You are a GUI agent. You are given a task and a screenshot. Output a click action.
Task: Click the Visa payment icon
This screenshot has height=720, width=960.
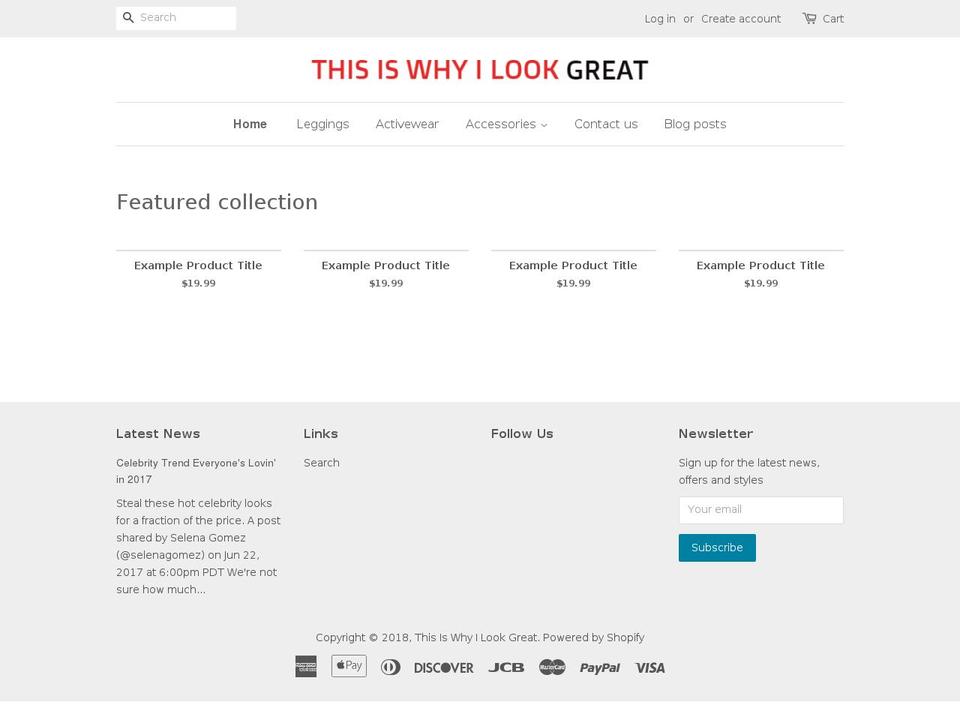[650, 668]
